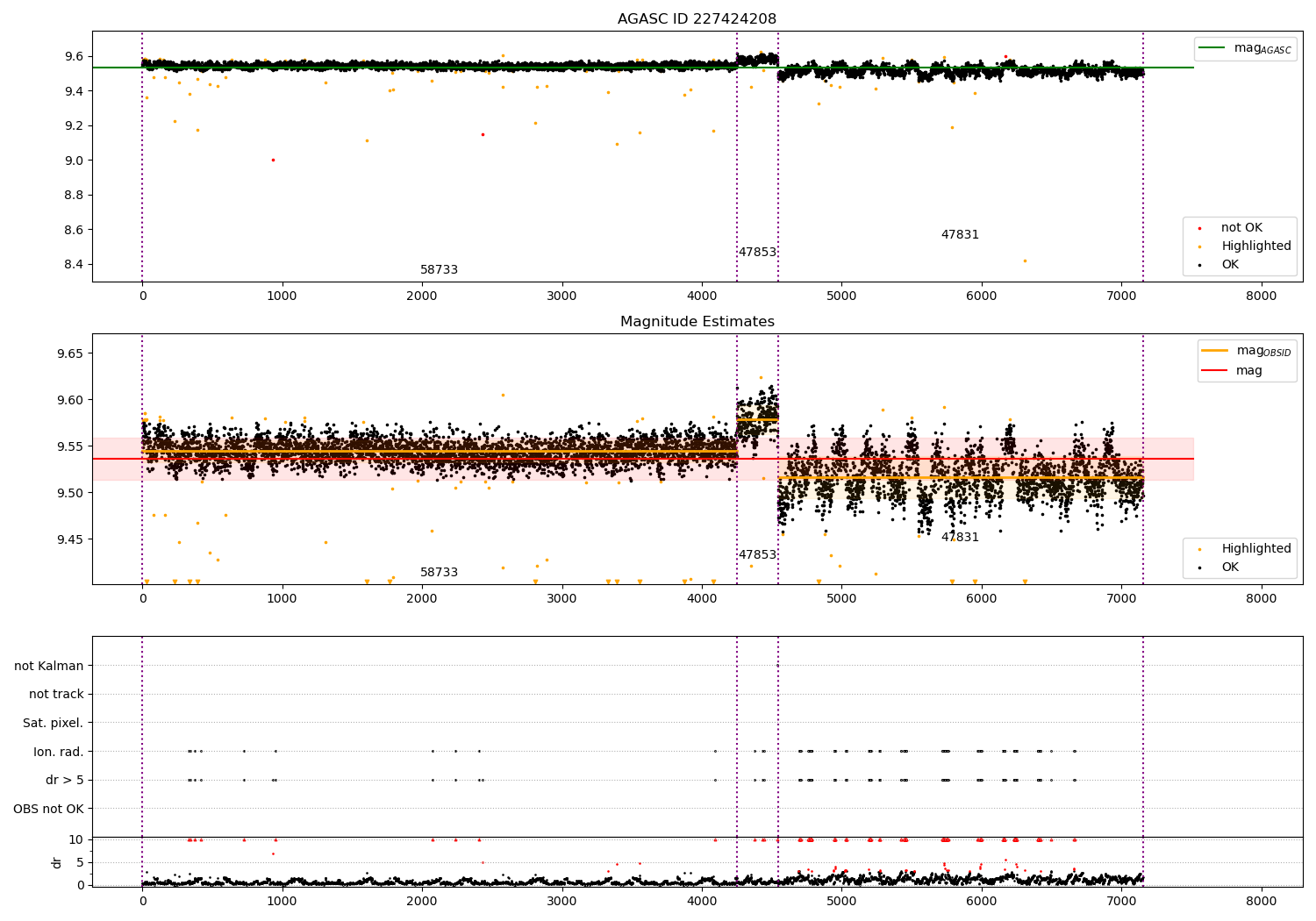Click the 'not Kalman' axis label

click(49, 666)
